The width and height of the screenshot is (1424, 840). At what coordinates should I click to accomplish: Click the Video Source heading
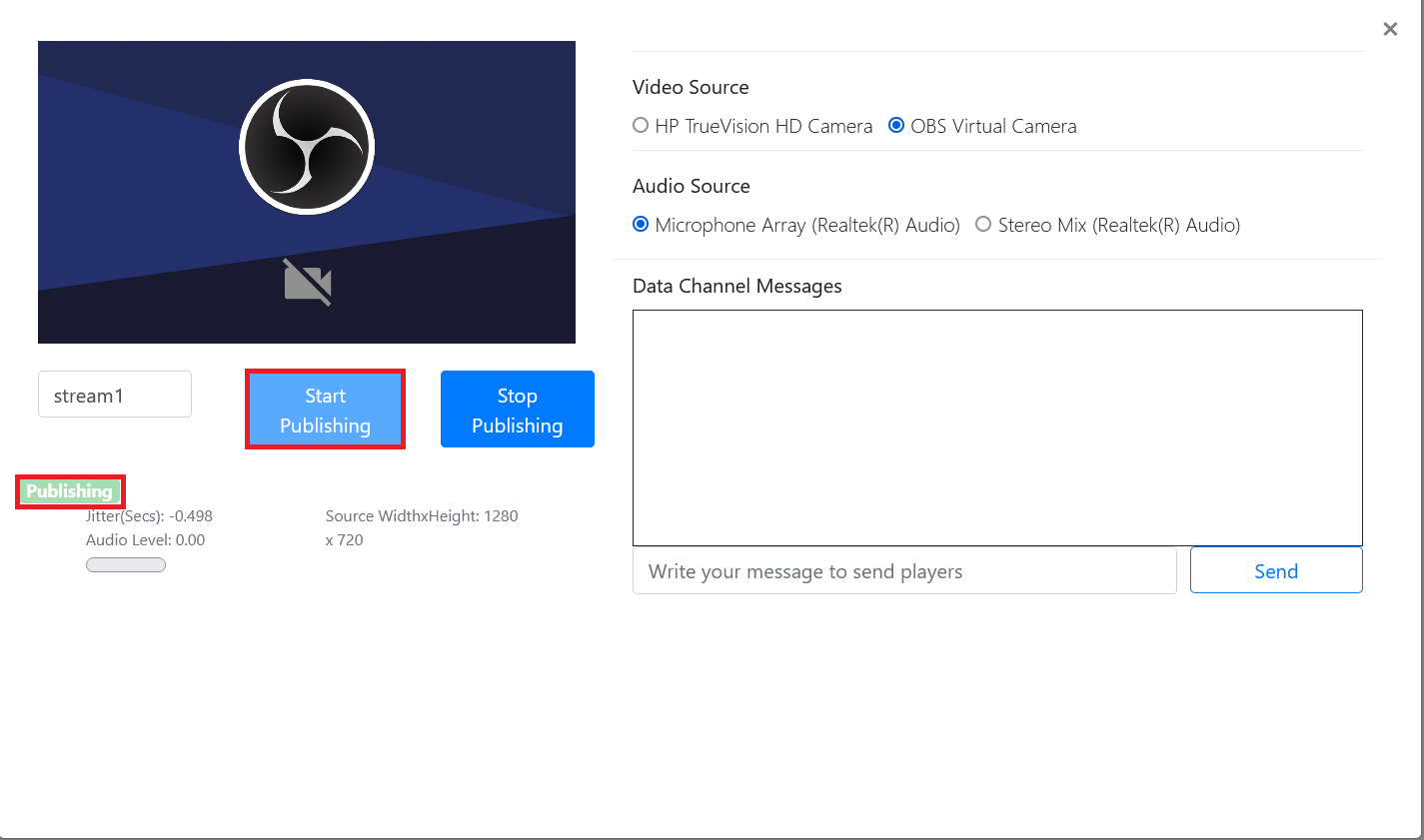pyautogui.click(x=691, y=87)
